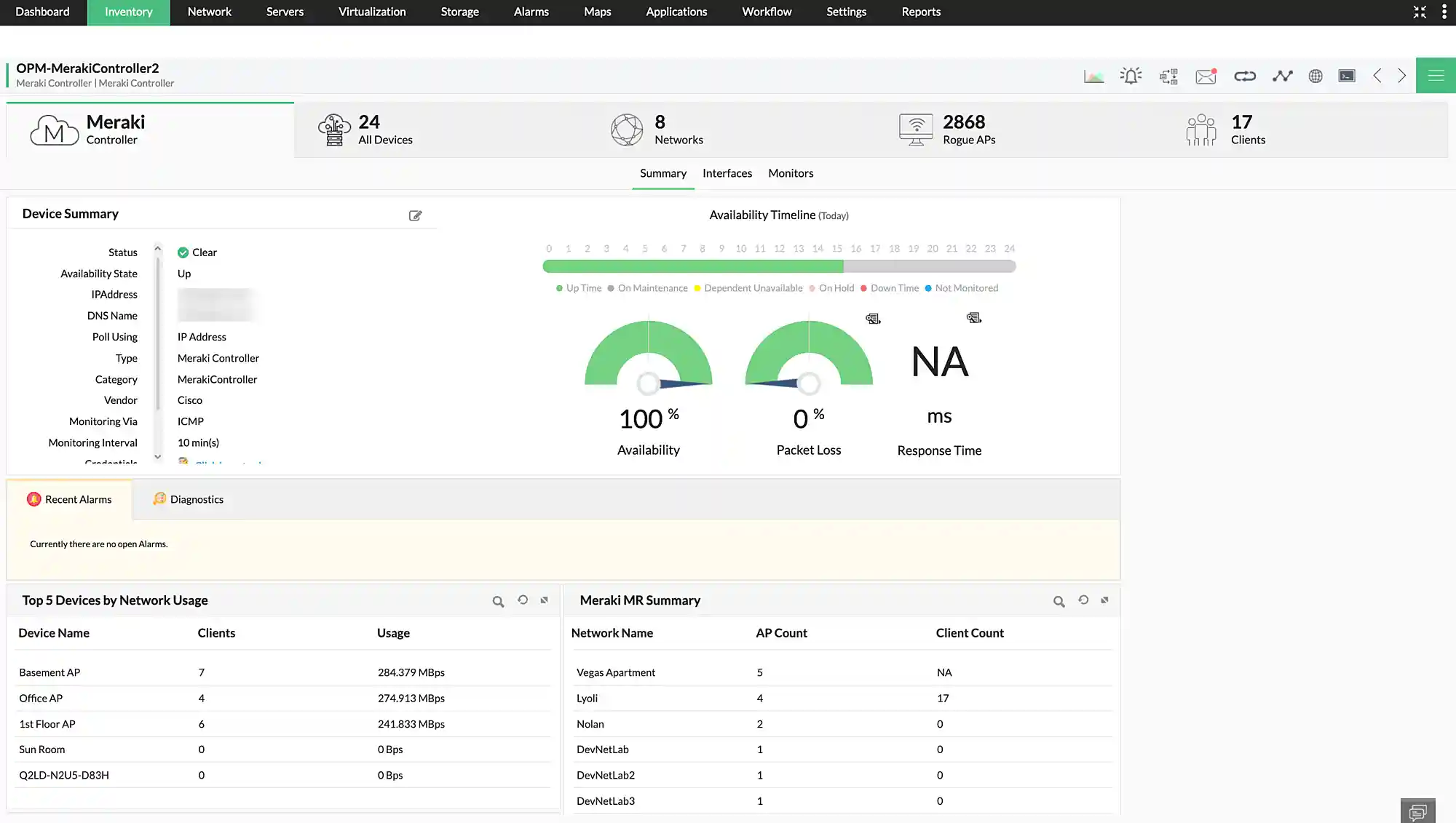The width and height of the screenshot is (1456, 823).
Task: Select the link/dependency icon in the toolbar
Action: tap(1244, 75)
